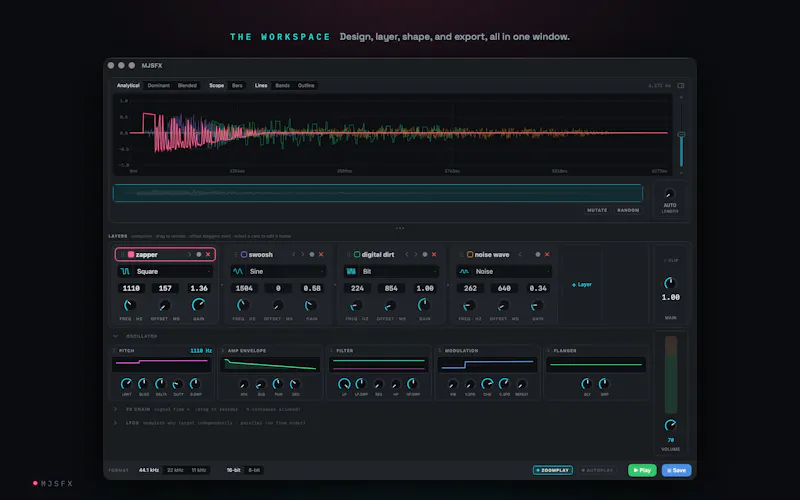Open the Sine waveform dropdown
The image size is (800, 500).
[286, 271]
